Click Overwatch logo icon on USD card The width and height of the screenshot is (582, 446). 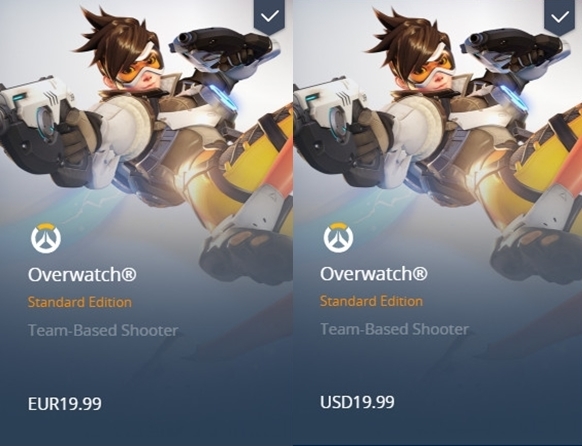[338, 237]
